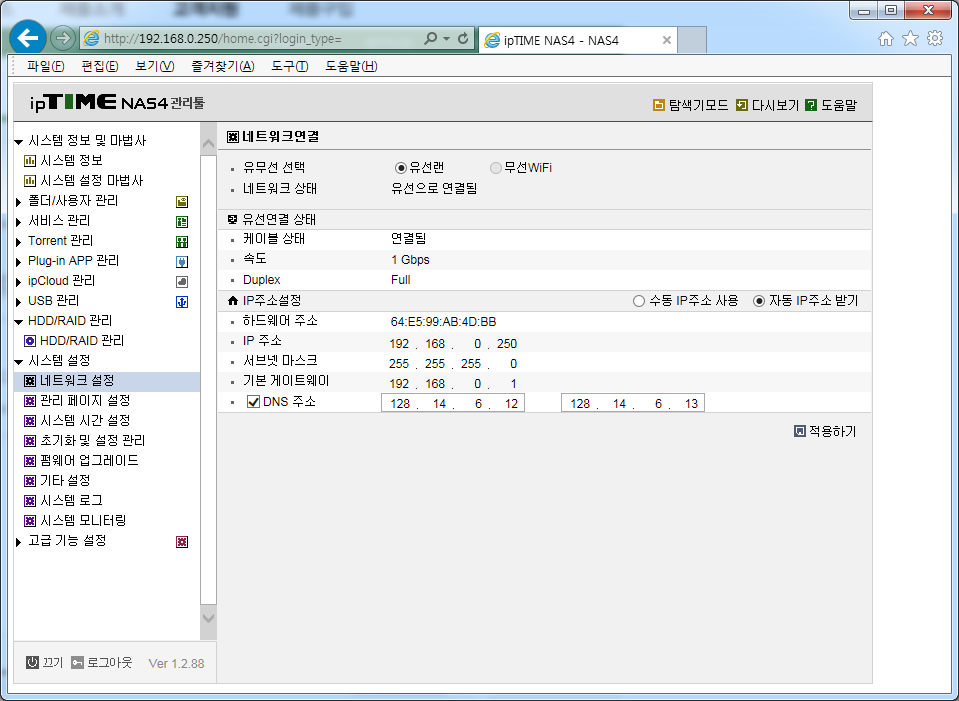Click the browser address bar URL
959x701 pixels.
(222, 39)
